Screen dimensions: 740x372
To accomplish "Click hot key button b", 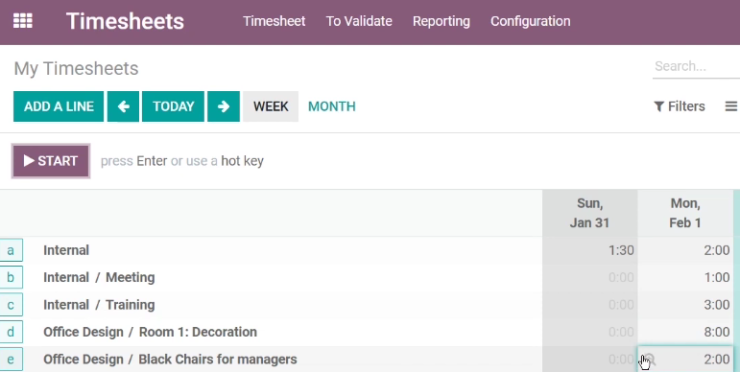I will click(x=11, y=278).
